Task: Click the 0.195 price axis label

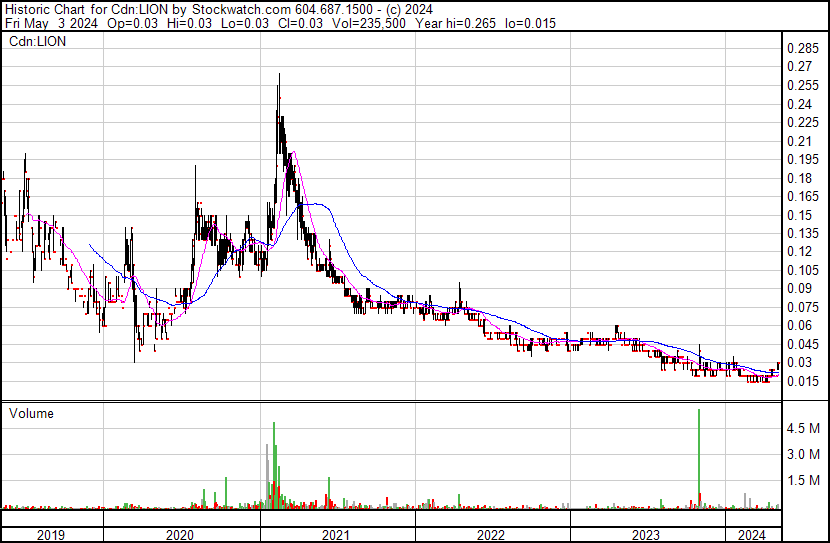Action: coord(802,159)
